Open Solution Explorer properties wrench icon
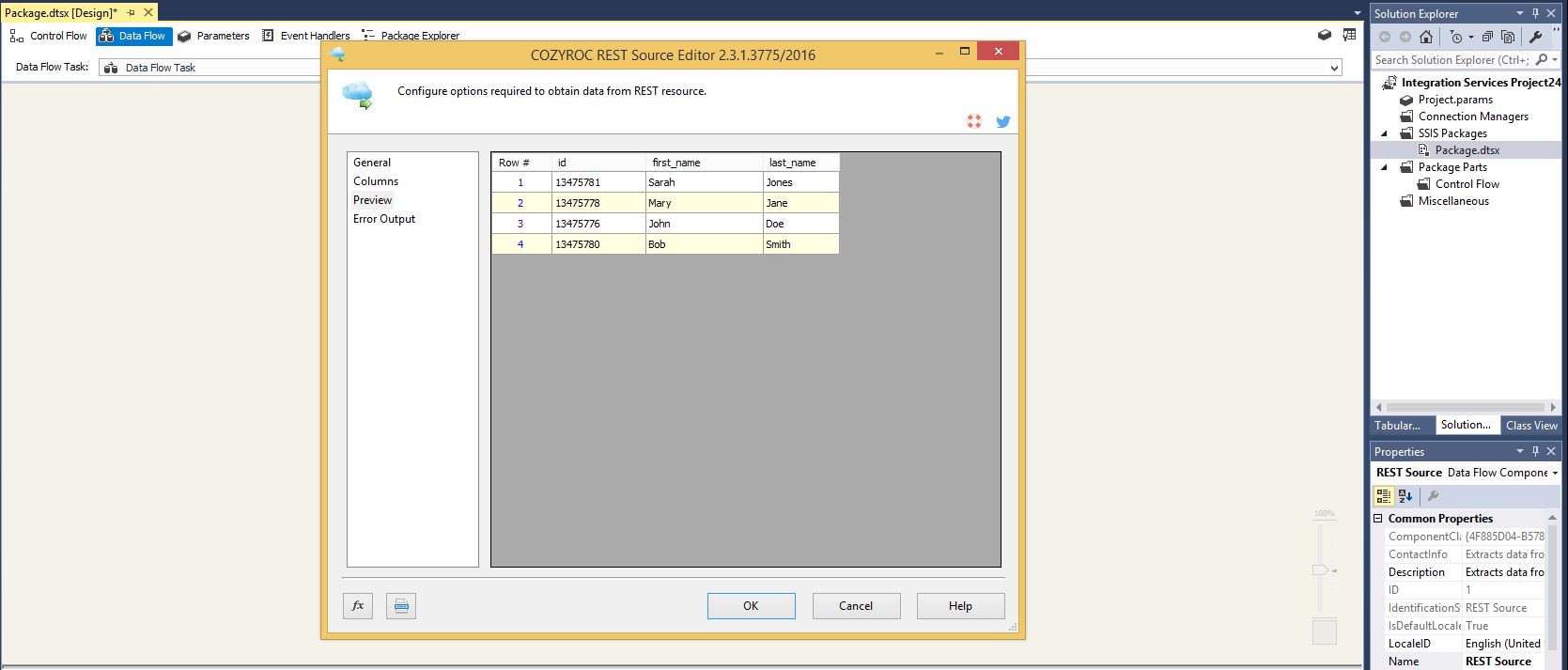Screen dimensions: 1568x670 tap(1536, 37)
